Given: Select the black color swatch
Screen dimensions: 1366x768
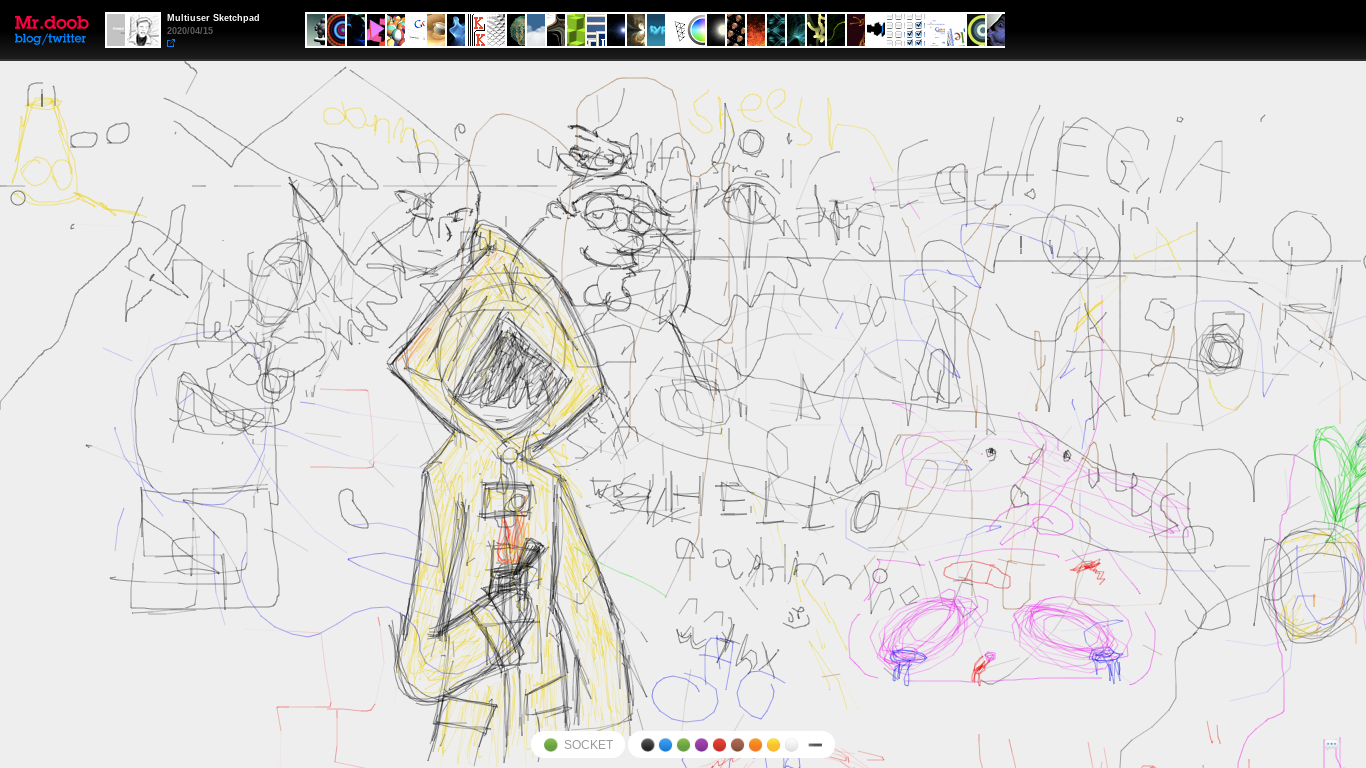Looking at the screenshot, I should [x=647, y=745].
